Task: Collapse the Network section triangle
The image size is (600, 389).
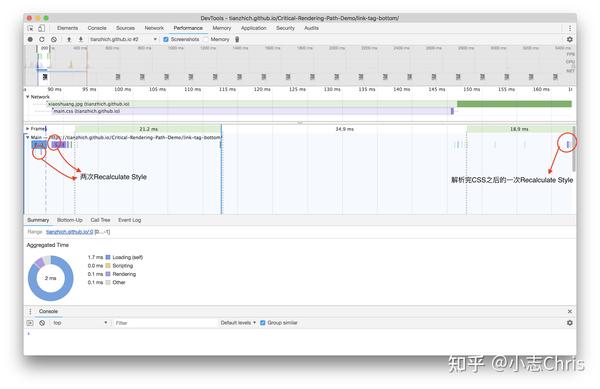Action: [x=28, y=97]
